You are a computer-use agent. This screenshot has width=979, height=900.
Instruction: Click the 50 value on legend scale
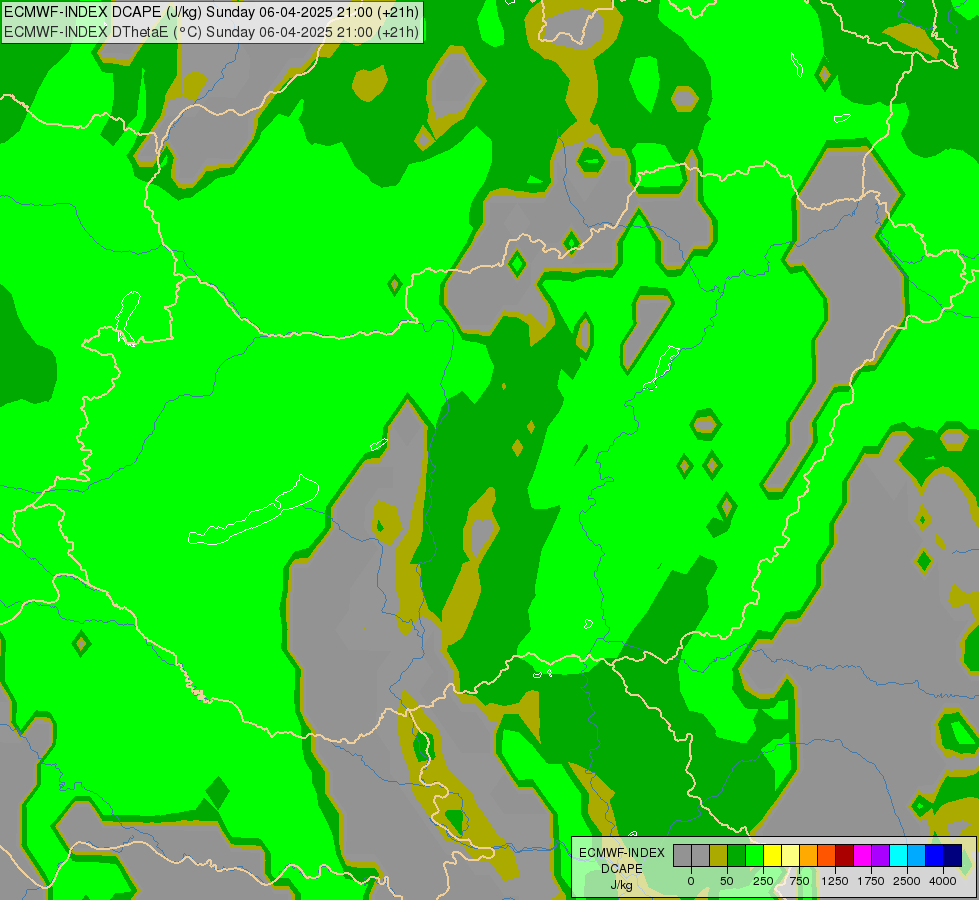tap(727, 881)
